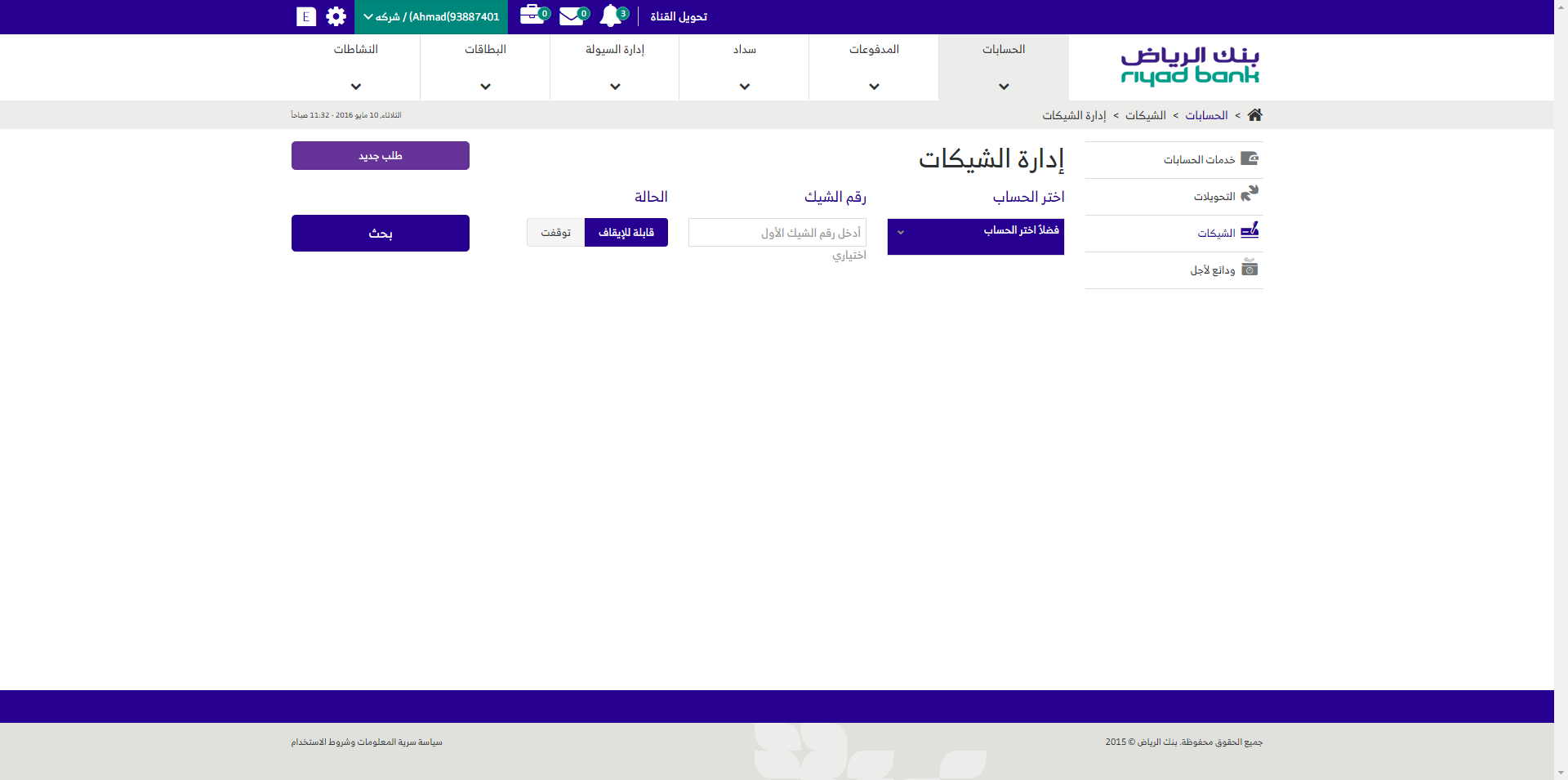Click the ودائع لأجل deposits icon

coord(1249,268)
